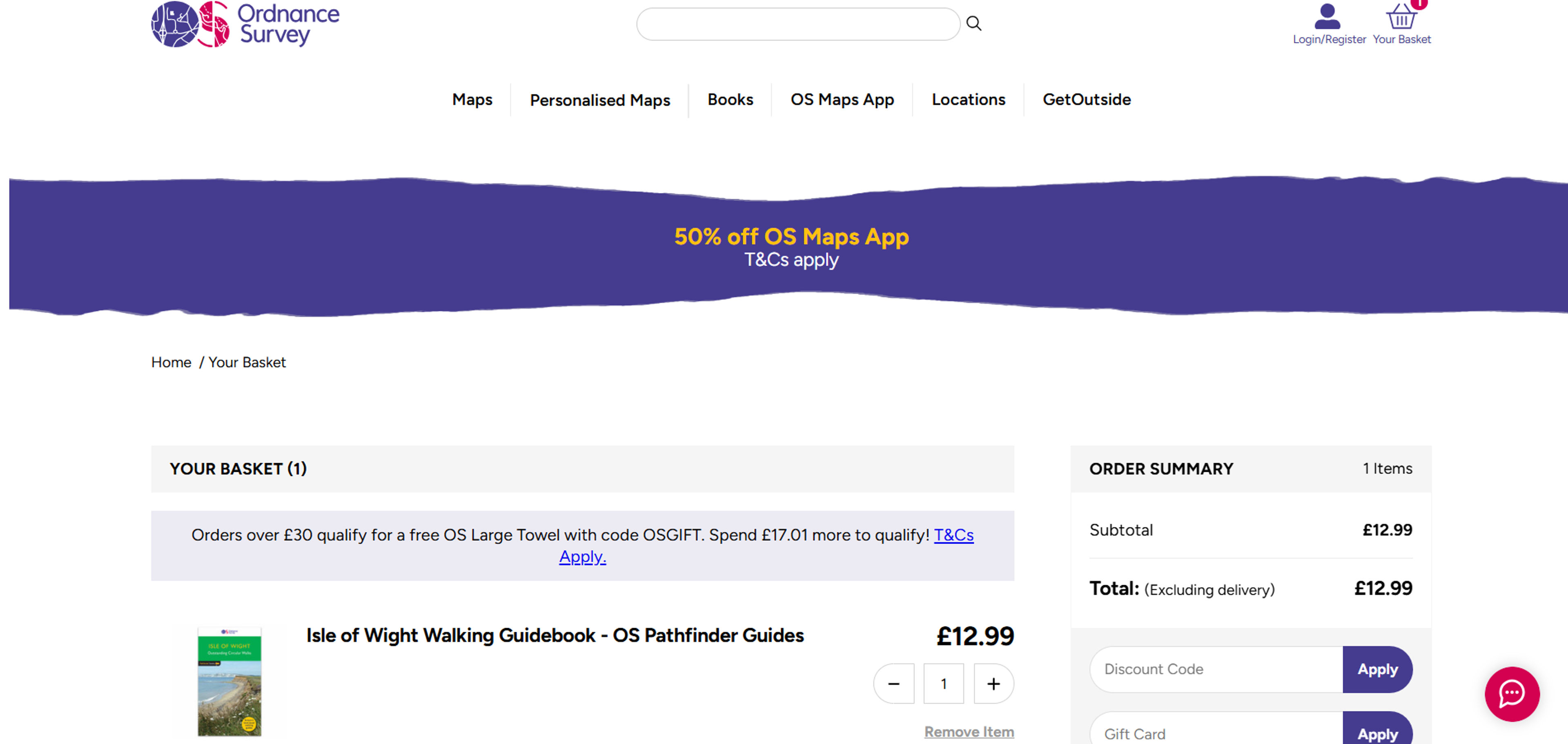Open Personalised Maps menu
This screenshot has height=744, width=1568.
coord(599,100)
